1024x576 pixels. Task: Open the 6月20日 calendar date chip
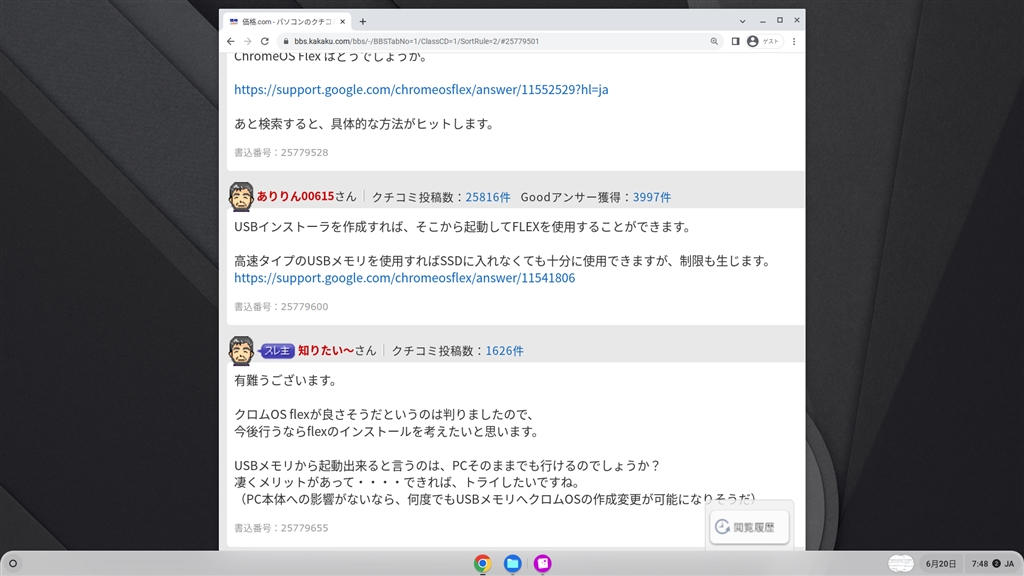pyautogui.click(x=940, y=564)
